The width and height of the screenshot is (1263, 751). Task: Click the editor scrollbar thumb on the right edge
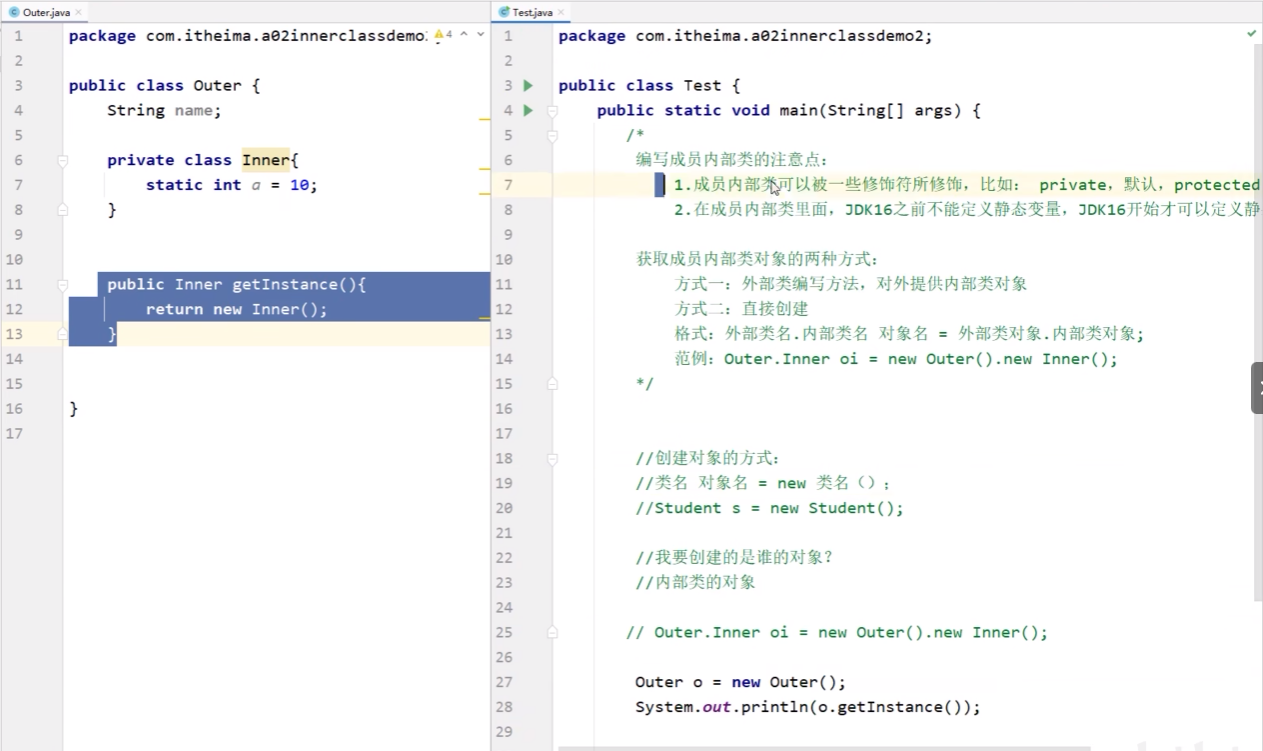pos(1256,387)
